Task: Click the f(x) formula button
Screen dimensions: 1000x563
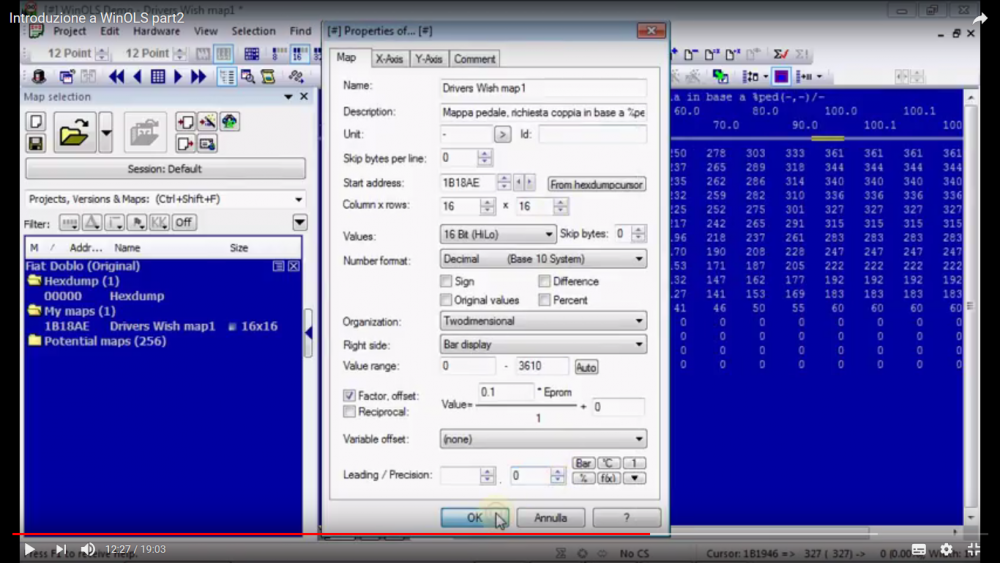Action: 608,478
